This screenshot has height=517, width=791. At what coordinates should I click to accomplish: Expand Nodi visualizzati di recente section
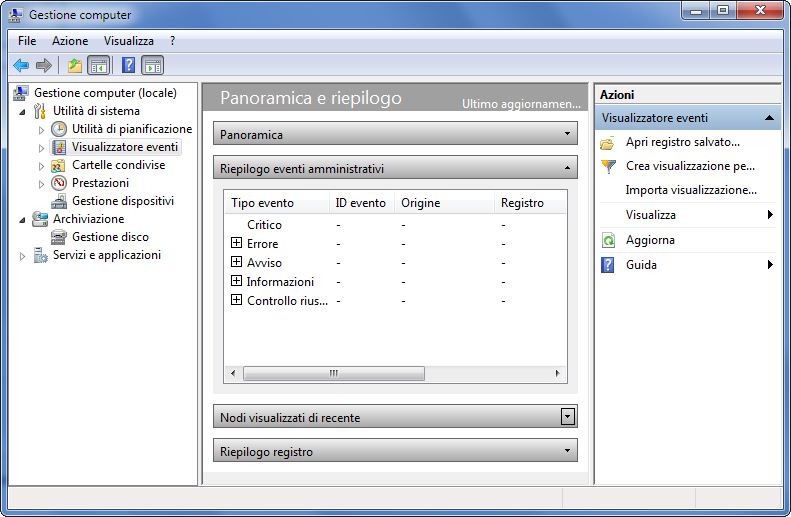(x=568, y=417)
